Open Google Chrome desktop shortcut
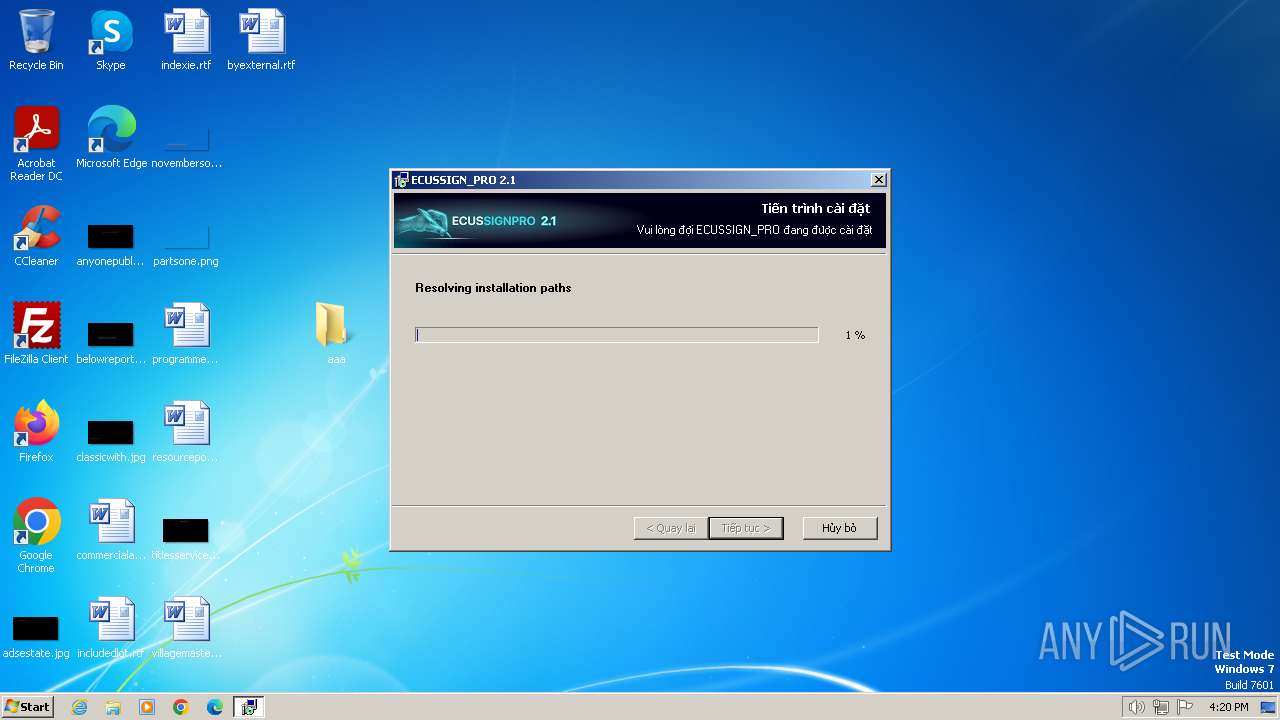This screenshot has height=720, width=1280. (x=36, y=536)
